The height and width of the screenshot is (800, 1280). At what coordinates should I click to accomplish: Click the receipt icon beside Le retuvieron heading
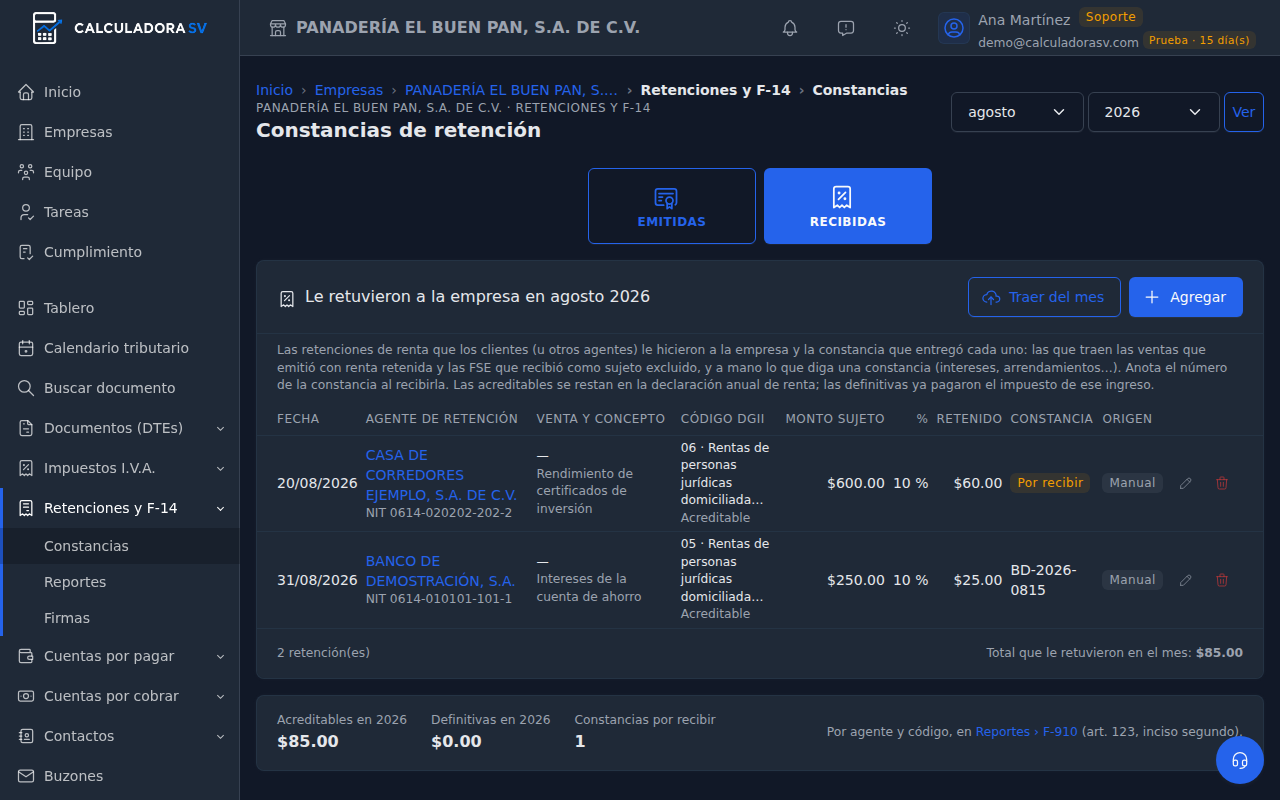(287, 298)
